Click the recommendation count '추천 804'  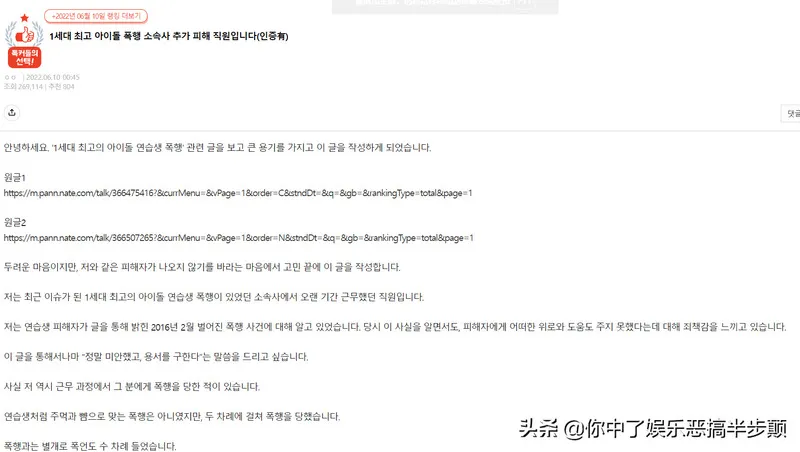pyautogui.click(x=61, y=87)
